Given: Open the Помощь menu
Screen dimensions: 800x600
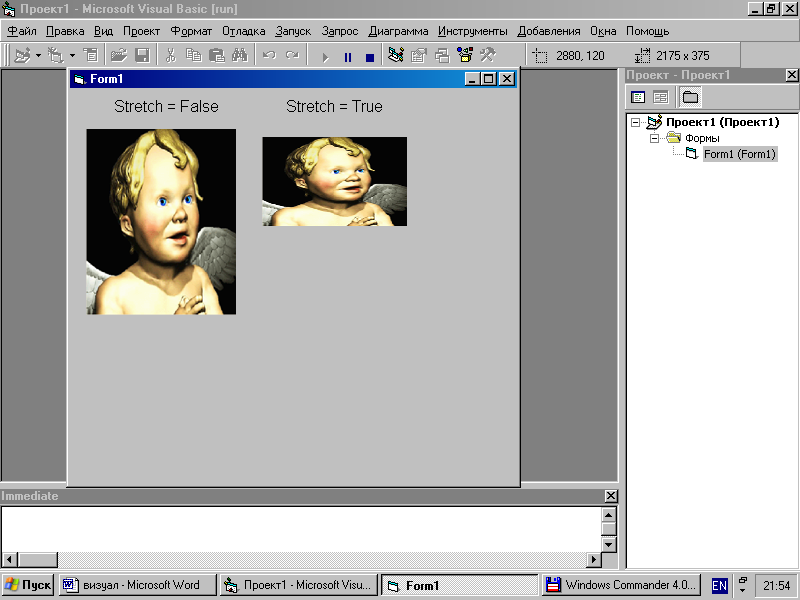Looking at the screenshot, I should tap(647, 31).
